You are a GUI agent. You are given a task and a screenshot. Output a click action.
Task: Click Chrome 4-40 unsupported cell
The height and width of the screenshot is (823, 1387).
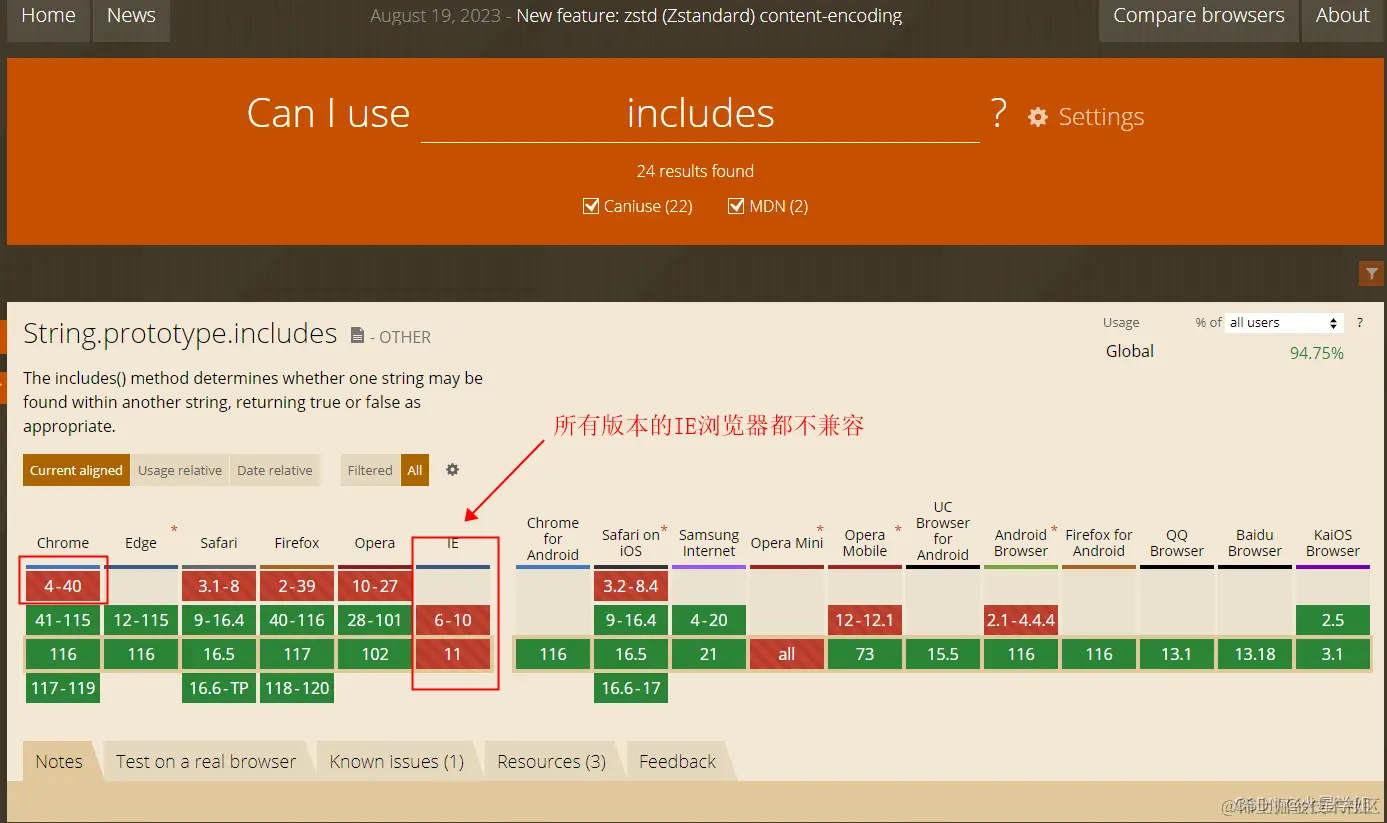pyautogui.click(x=63, y=586)
